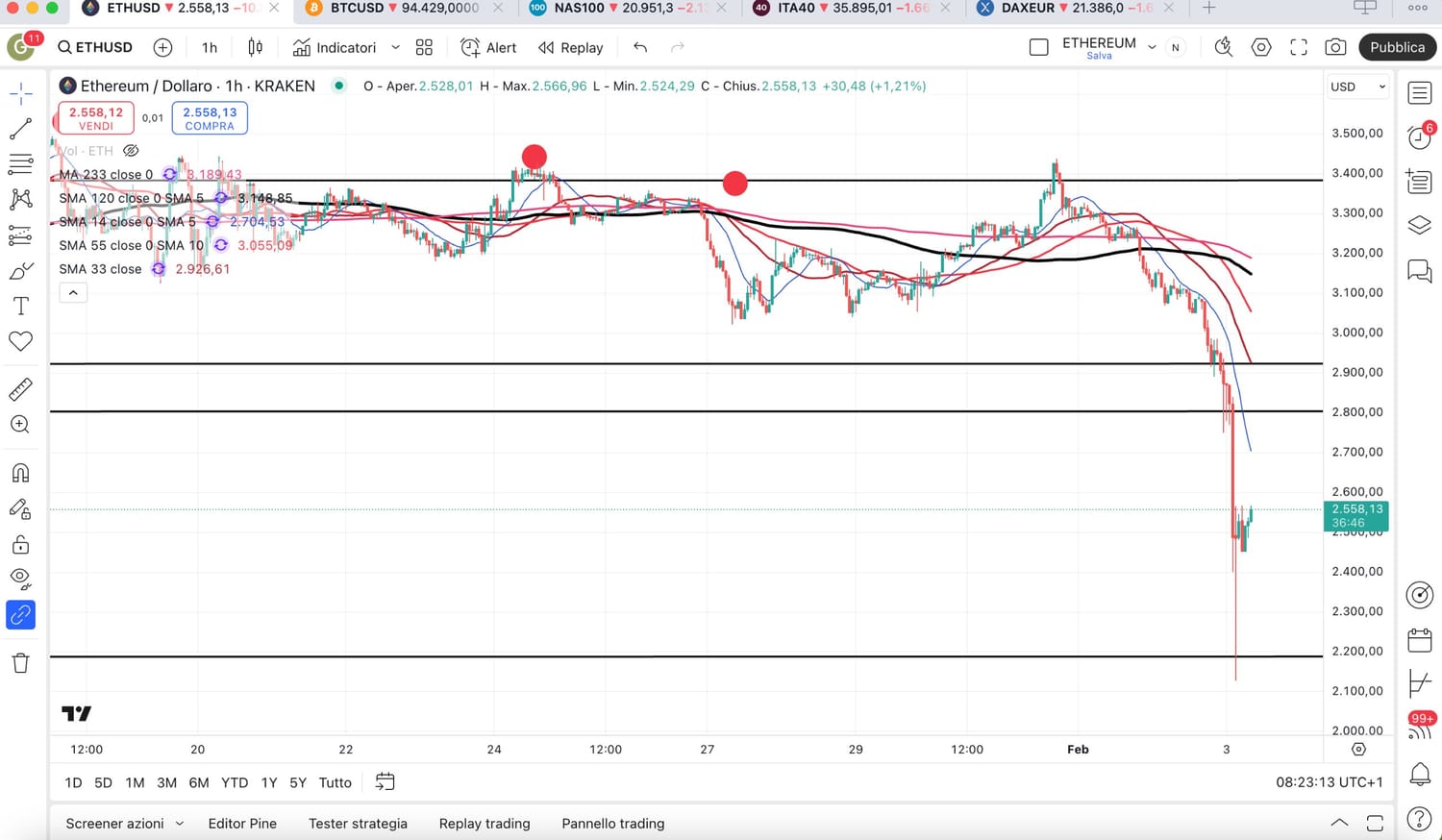
Task: Open the object tree layers panel
Action: point(1420,225)
